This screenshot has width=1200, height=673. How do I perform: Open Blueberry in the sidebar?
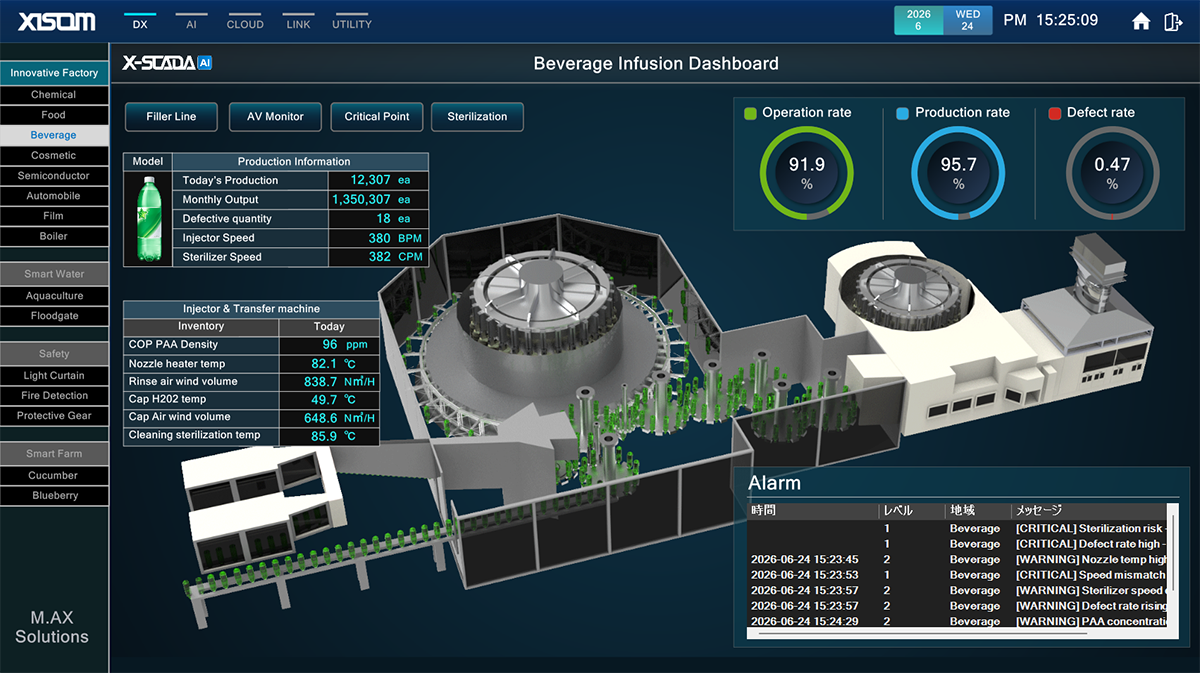point(54,496)
